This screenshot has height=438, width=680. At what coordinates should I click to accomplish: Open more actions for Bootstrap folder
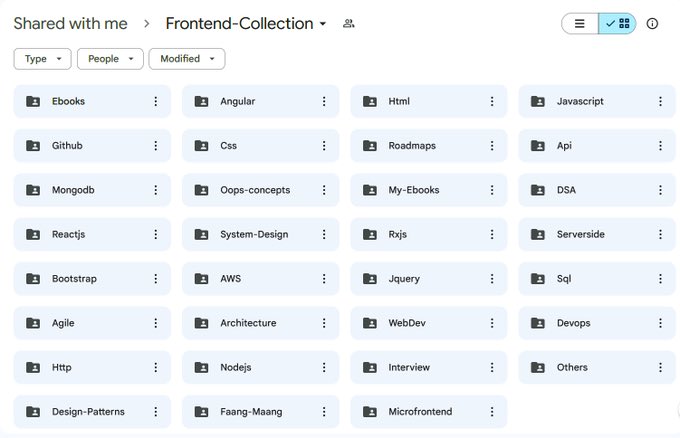[156, 279]
